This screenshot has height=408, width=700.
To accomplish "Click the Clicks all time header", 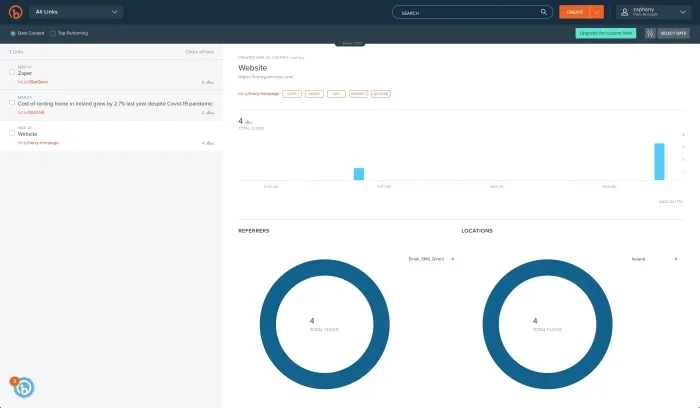I will click(x=200, y=52).
